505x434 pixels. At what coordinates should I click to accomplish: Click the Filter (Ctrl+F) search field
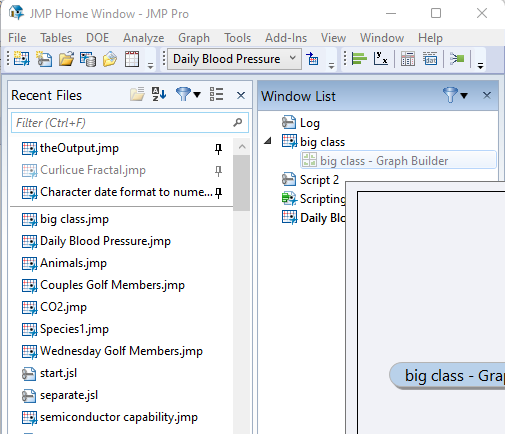click(x=130, y=123)
